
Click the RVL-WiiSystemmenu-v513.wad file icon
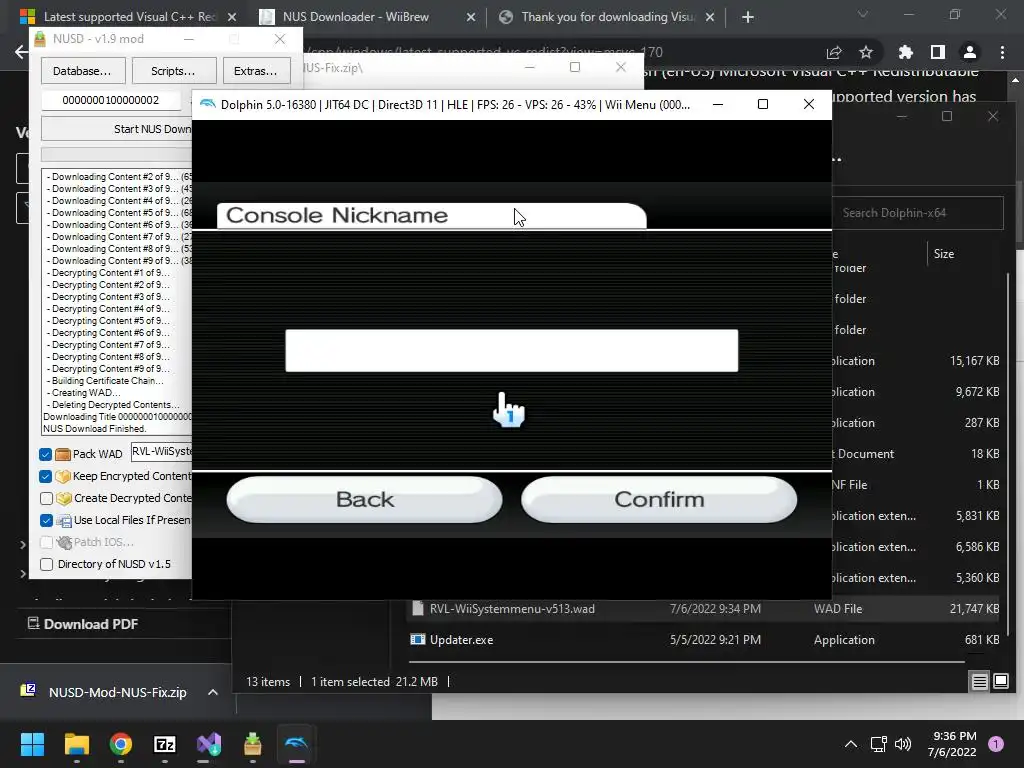418,609
